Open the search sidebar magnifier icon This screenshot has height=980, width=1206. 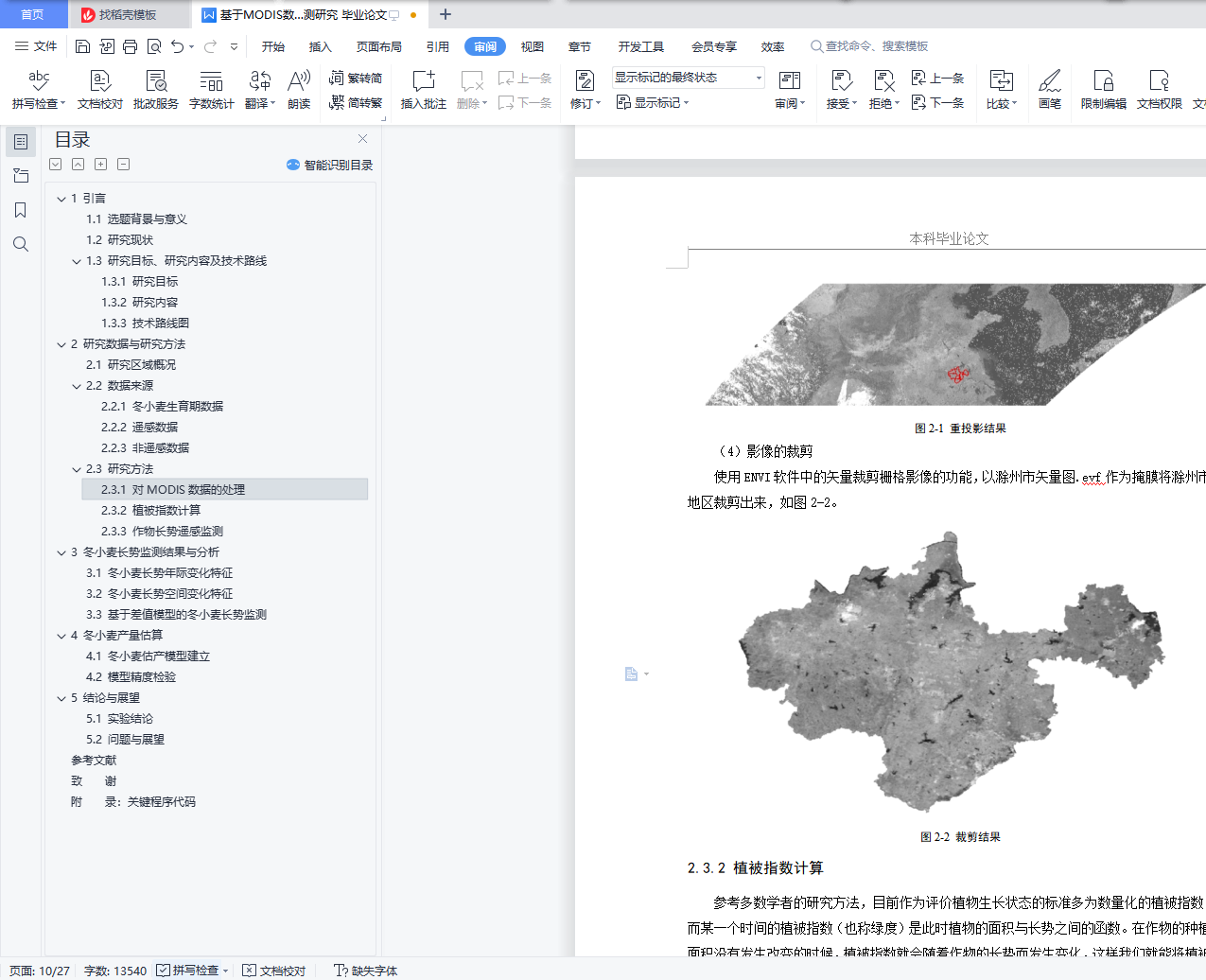pos(21,244)
